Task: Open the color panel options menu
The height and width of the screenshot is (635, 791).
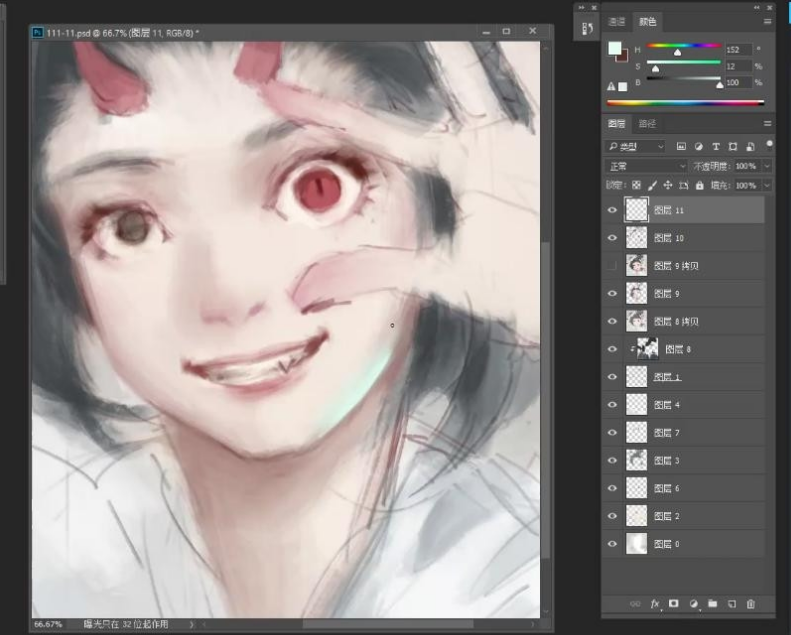Action: pyautogui.click(x=768, y=21)
